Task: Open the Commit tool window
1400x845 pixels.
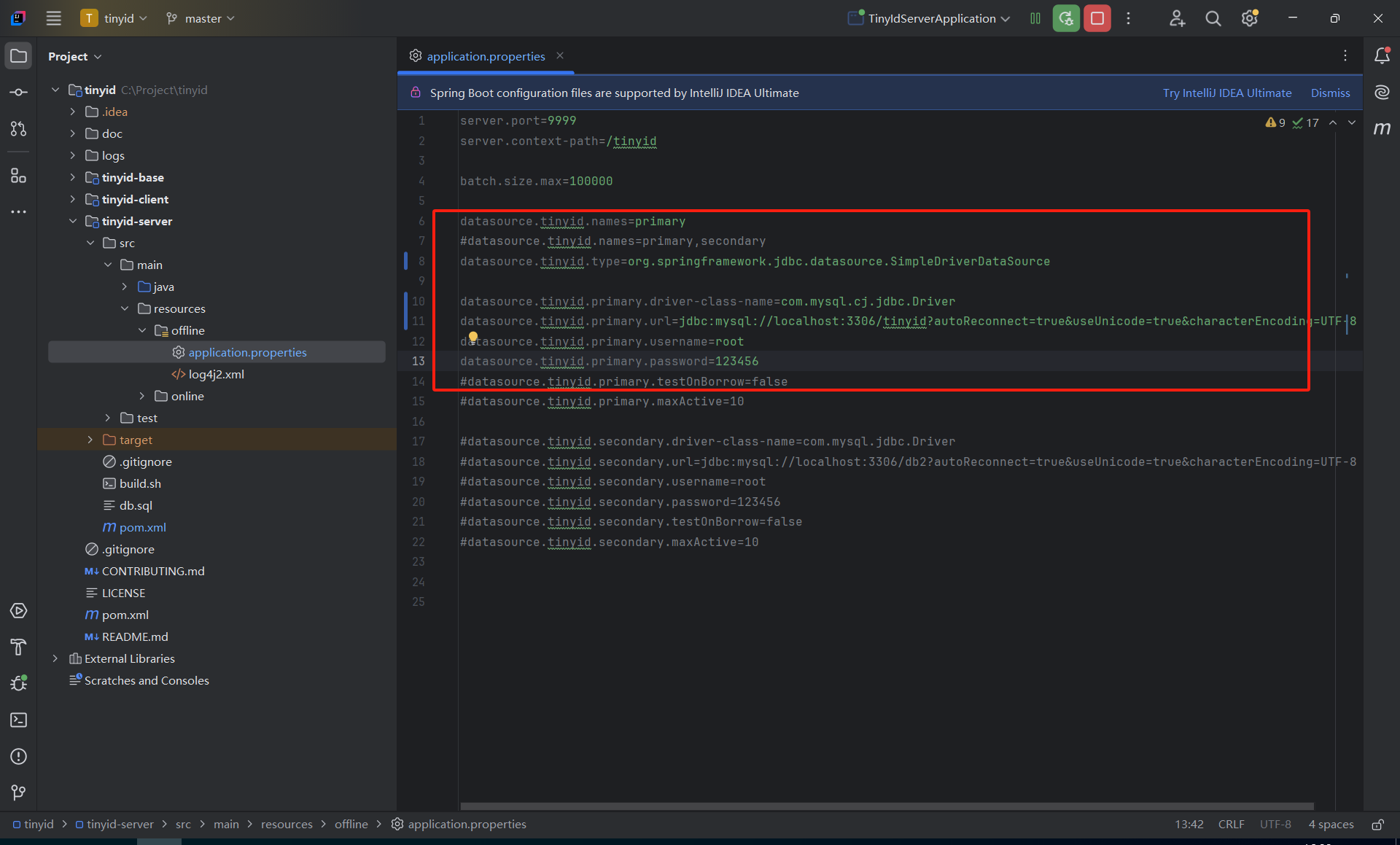Action: pos(18,93)
